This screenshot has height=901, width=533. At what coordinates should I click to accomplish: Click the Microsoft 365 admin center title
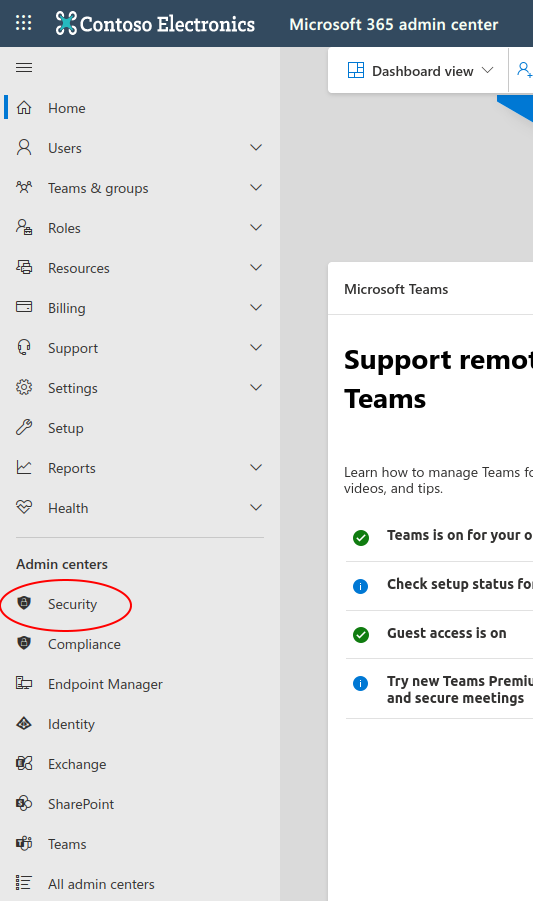point(393,24)
